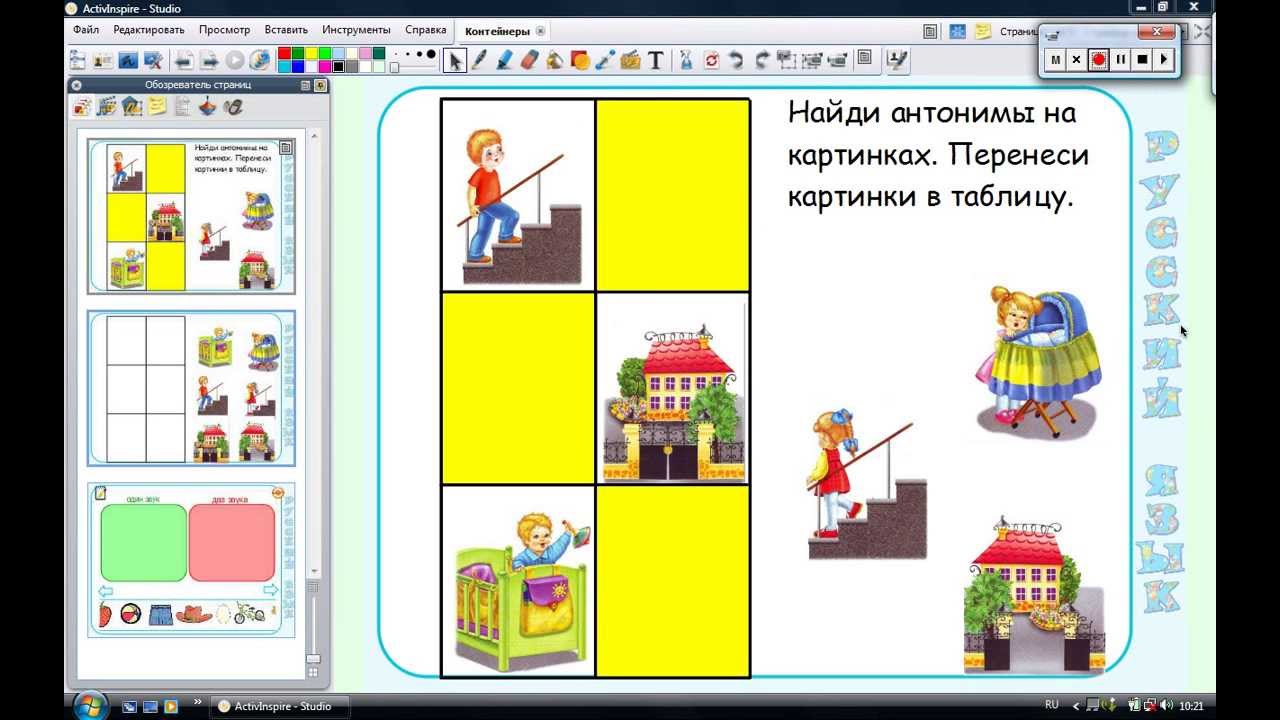The image size is (1280, 720).
Task: Open the second page thumbnail with empty table
Action: click(191, 388)
